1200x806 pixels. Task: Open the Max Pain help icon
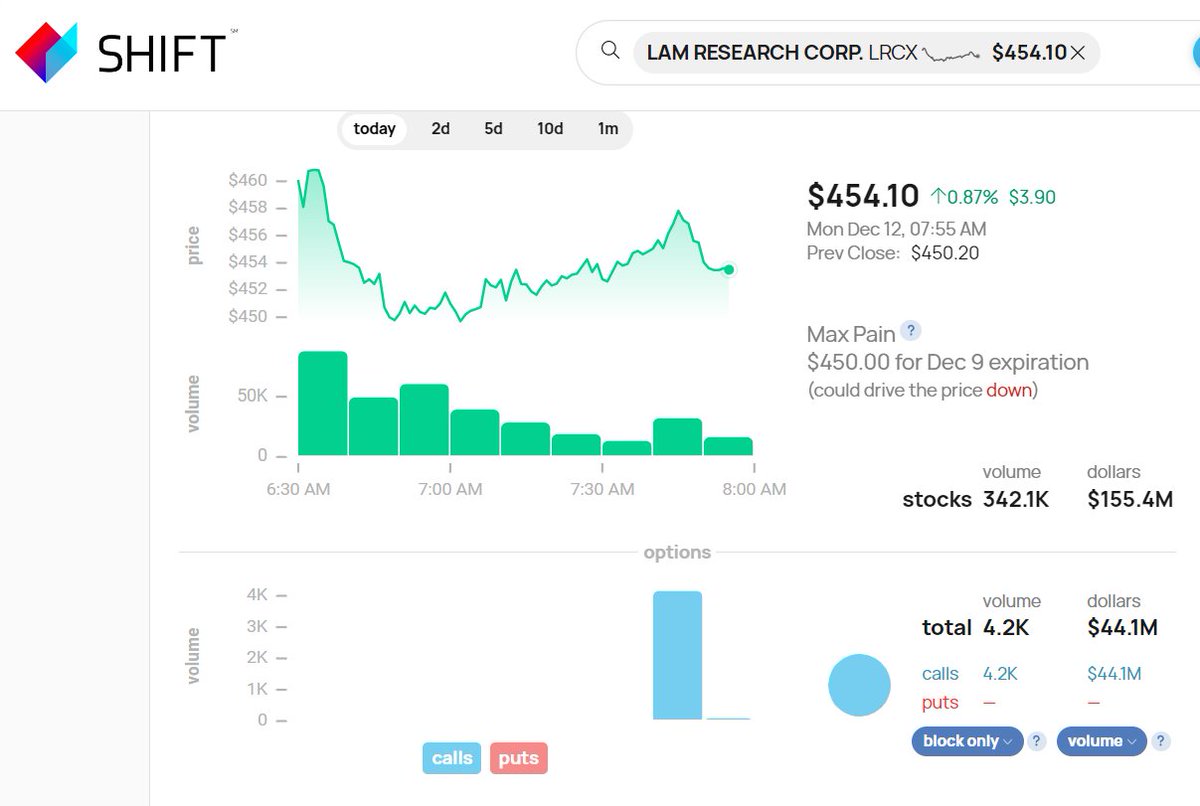[911, 331]
